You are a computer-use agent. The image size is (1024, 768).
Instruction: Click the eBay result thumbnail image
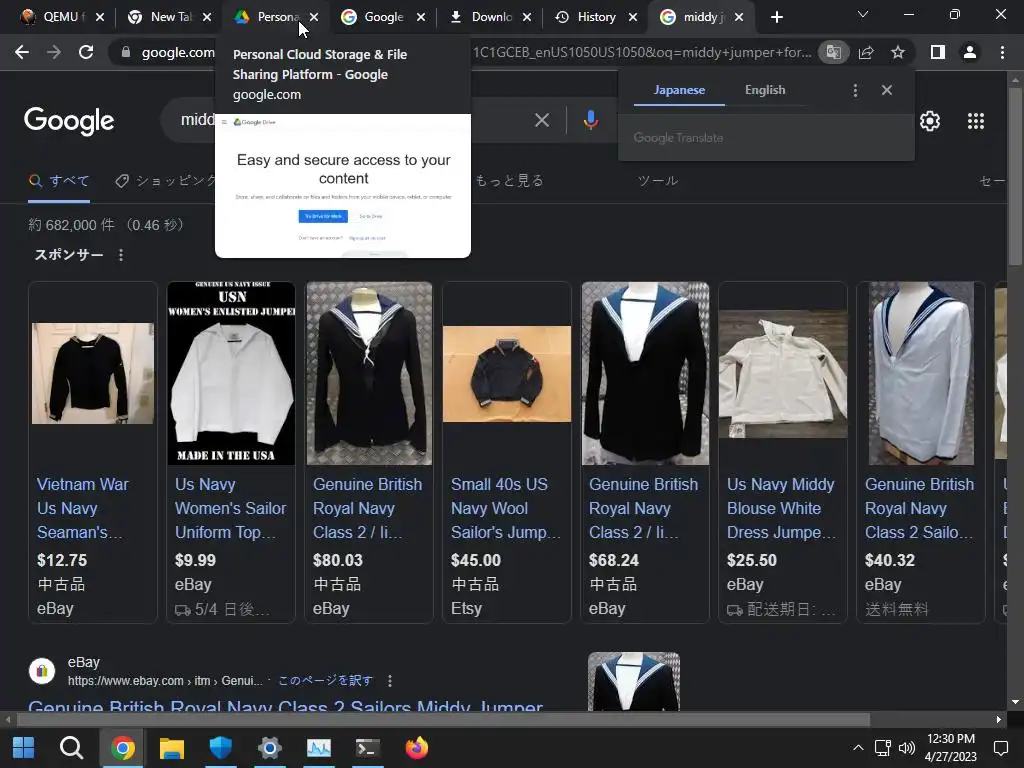pyautogui.click(x=633, y=681)
